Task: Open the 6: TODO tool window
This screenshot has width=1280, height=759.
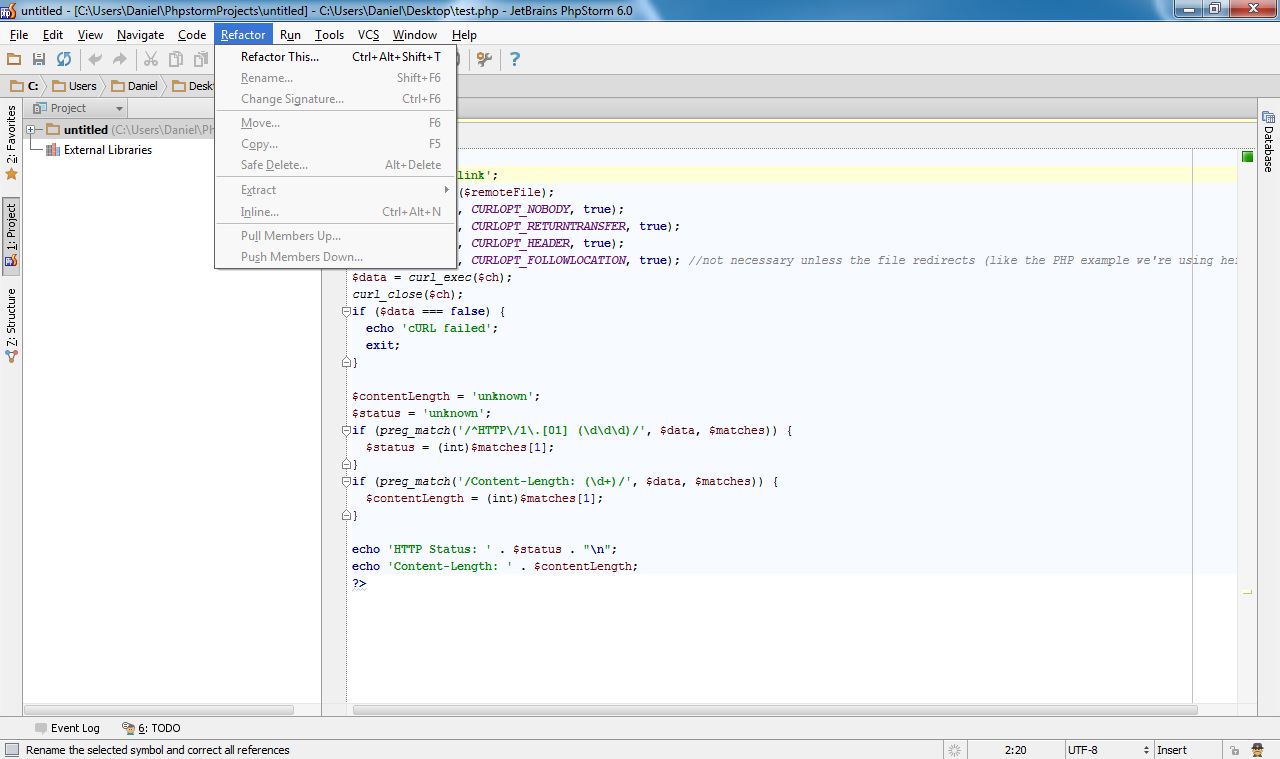Action: [x=152, y=728]
